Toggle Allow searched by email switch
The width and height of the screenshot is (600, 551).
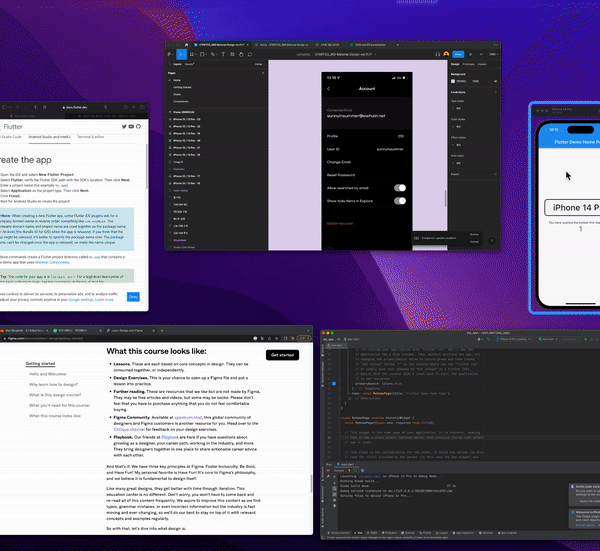coord(400,188)
